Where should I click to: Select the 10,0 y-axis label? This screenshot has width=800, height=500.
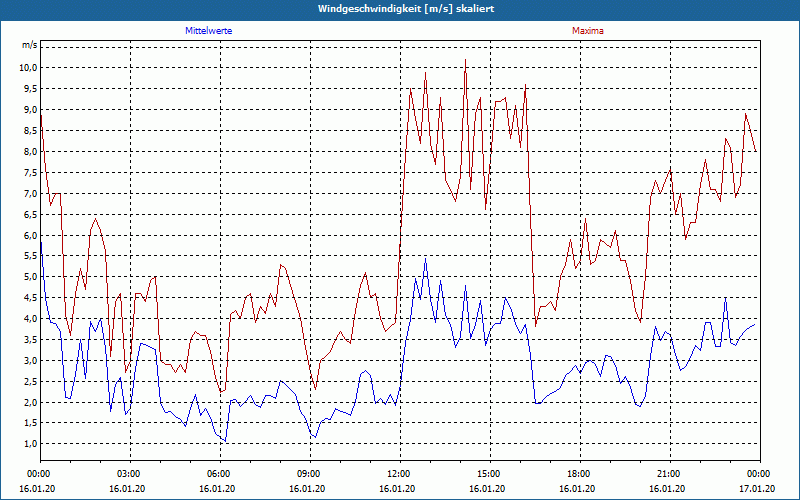(x=29, y=68)
